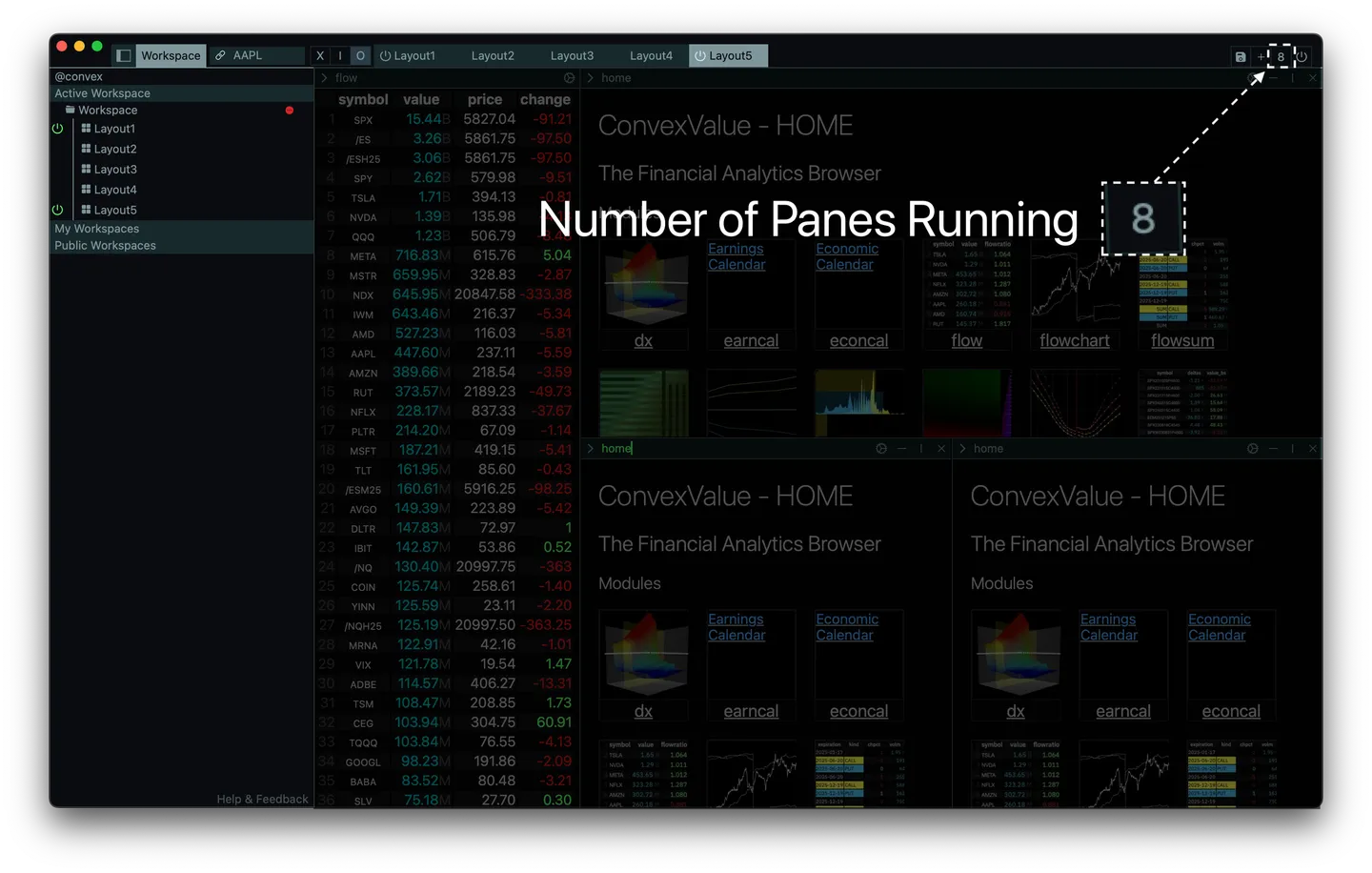
Task: Click the grid icon beside Layout2 in sidebar
Action: pos(86,149)
